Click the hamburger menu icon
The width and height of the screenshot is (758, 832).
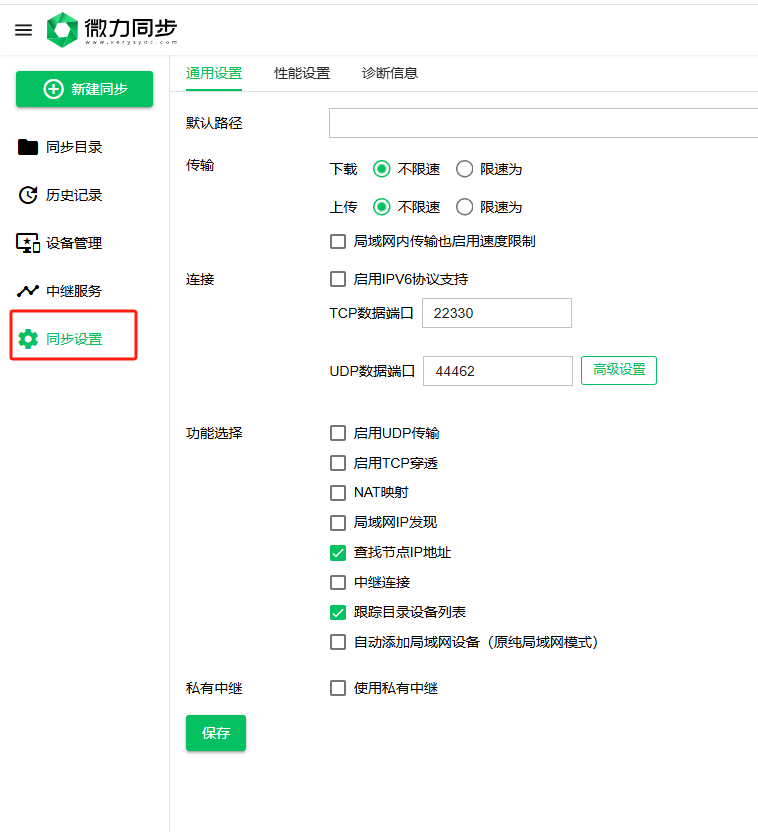point(23,30)
